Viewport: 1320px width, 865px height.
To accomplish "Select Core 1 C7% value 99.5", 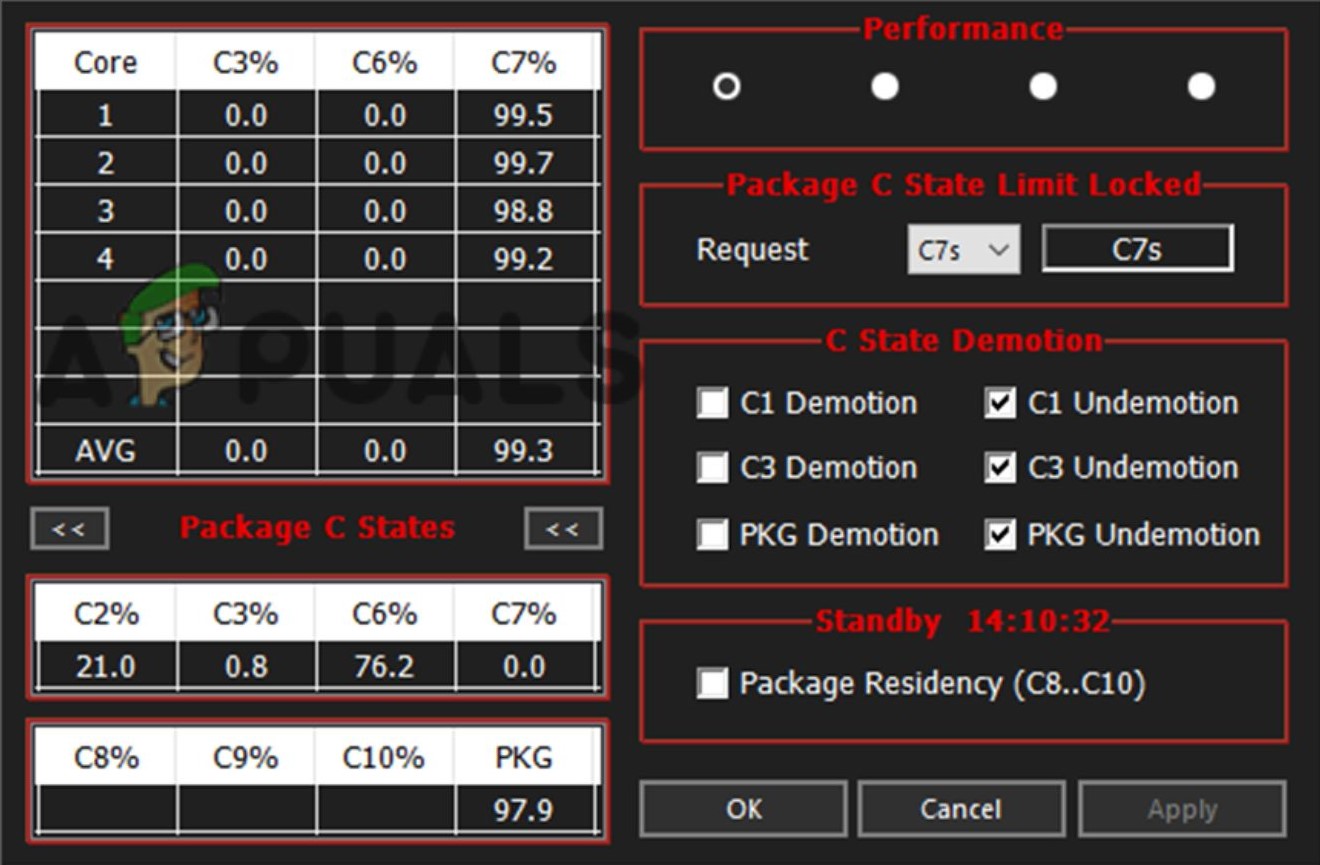I will tap(523, 115).
